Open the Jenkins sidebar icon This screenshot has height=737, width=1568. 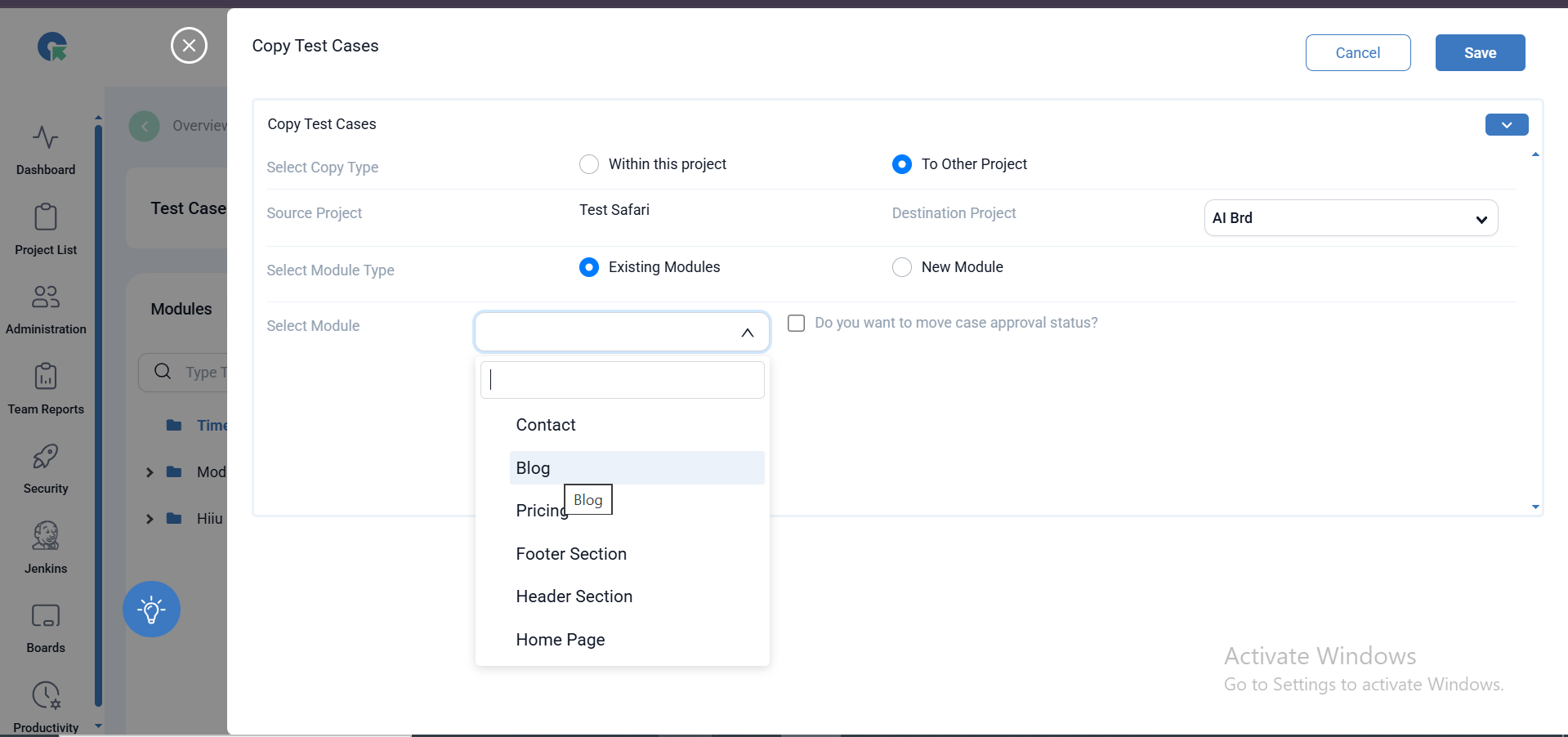[46, 536]
